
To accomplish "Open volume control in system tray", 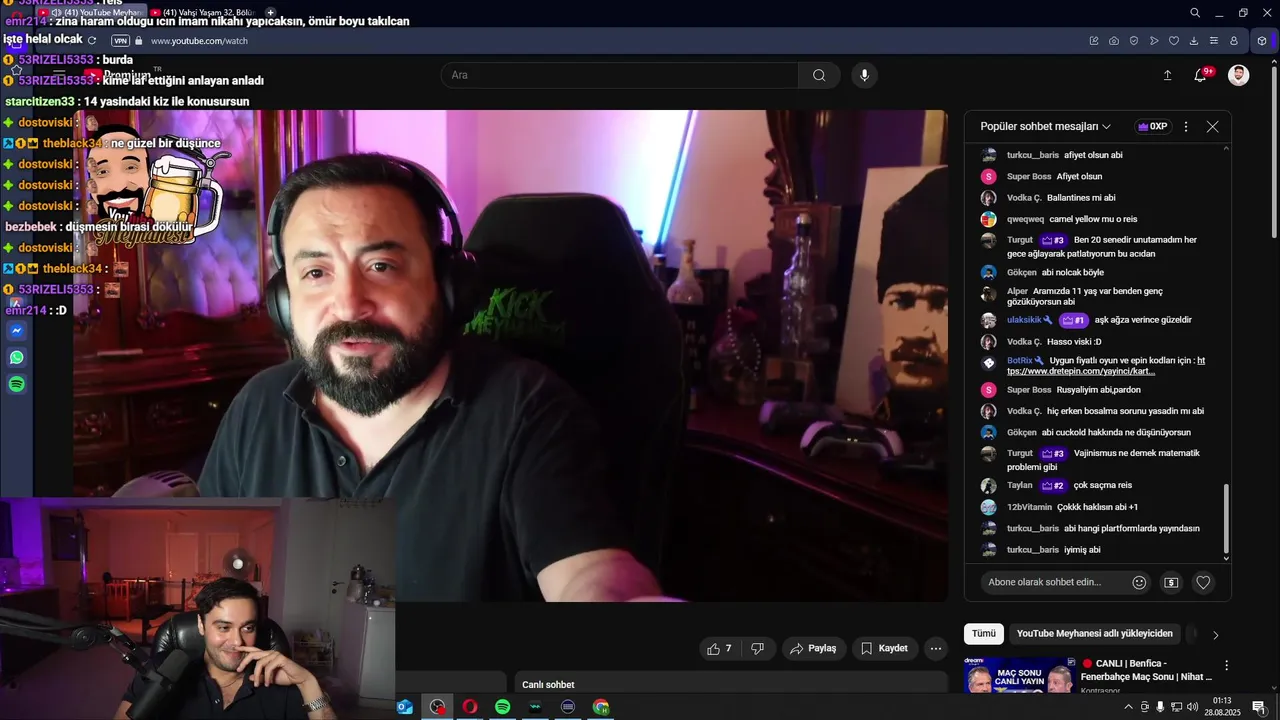I will 1192,707.
